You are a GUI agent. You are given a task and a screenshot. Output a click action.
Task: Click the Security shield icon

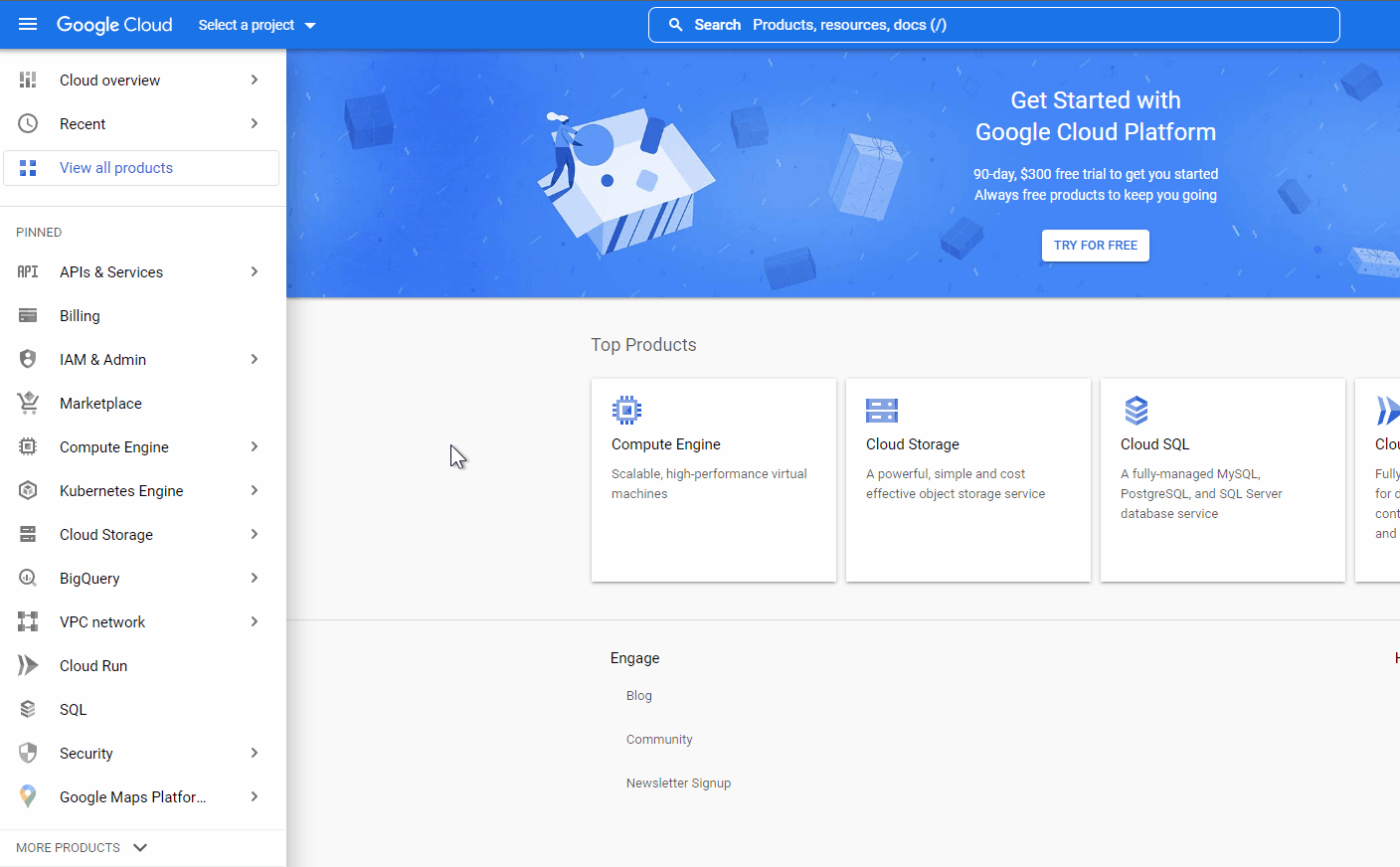(x=28, y=754)
